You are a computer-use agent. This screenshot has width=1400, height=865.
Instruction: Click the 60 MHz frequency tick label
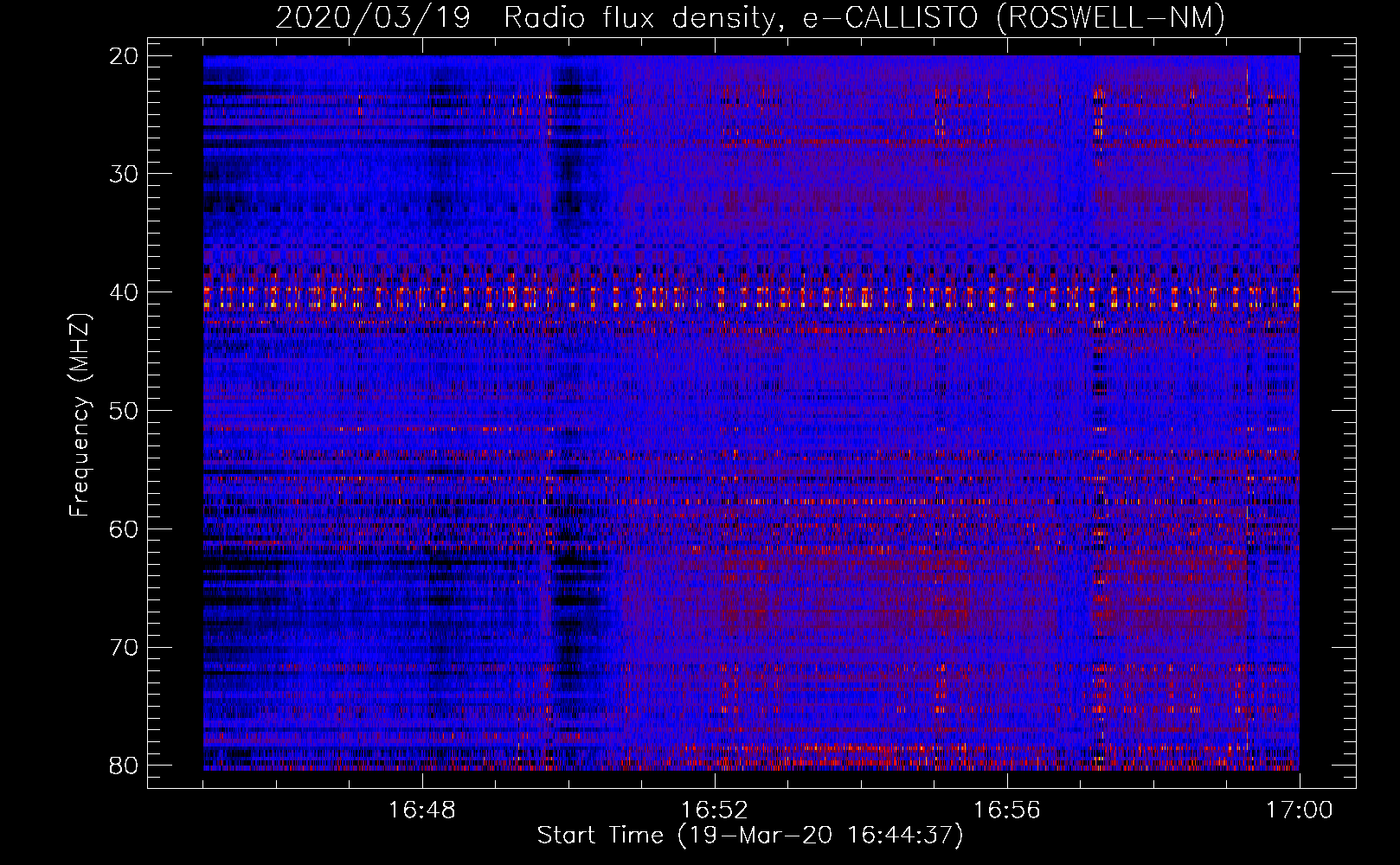tap(125, 529)
